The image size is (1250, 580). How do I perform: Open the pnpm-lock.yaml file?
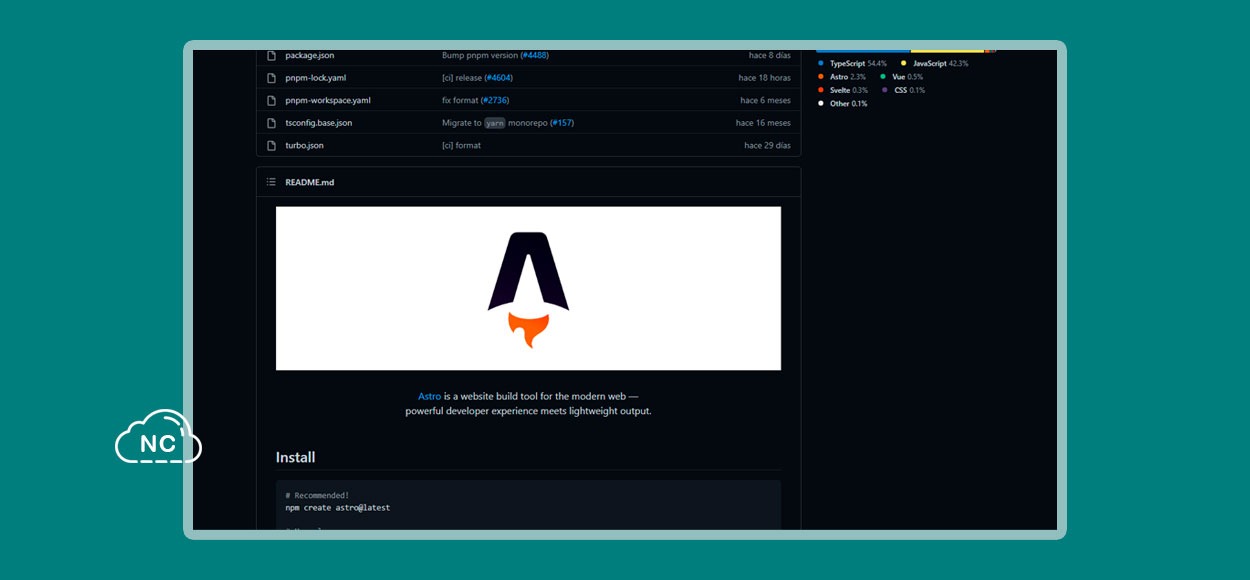(315, 78)
